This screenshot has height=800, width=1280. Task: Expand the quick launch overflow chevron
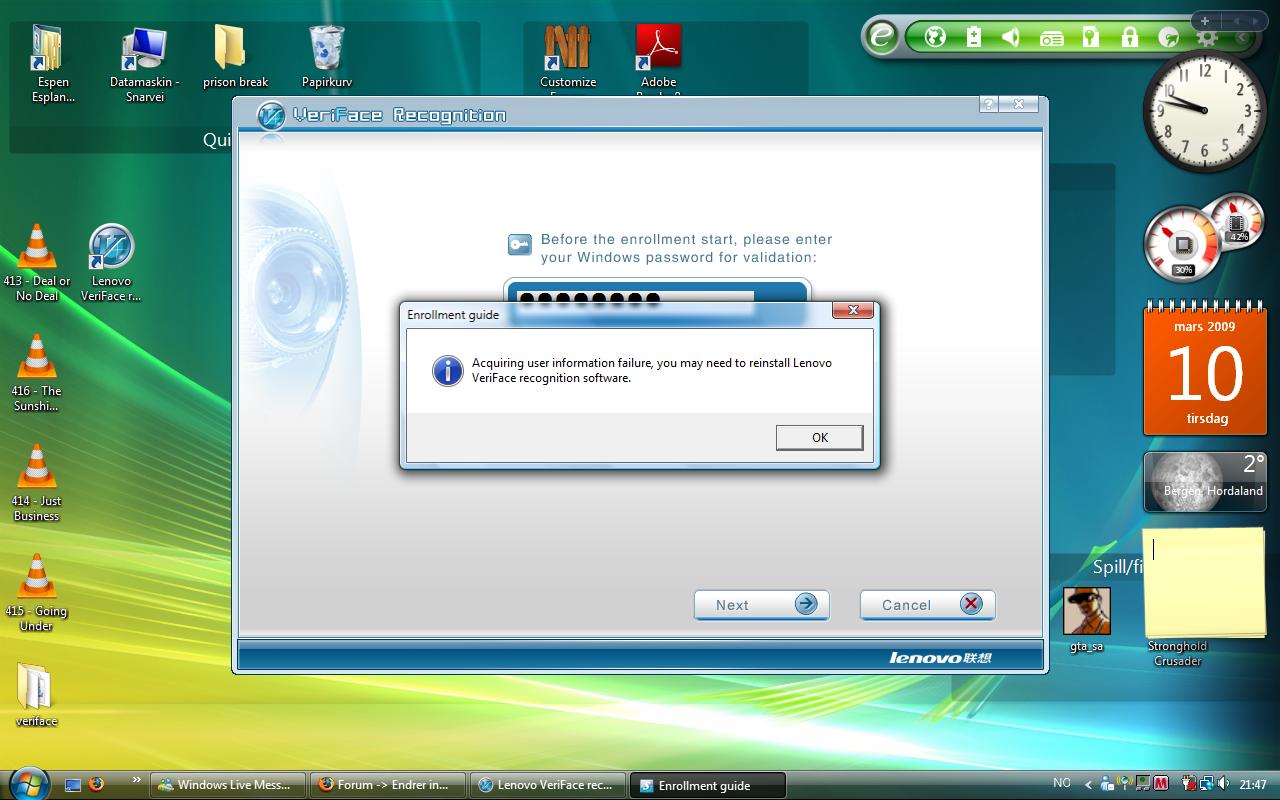click(x=137, y=780)
